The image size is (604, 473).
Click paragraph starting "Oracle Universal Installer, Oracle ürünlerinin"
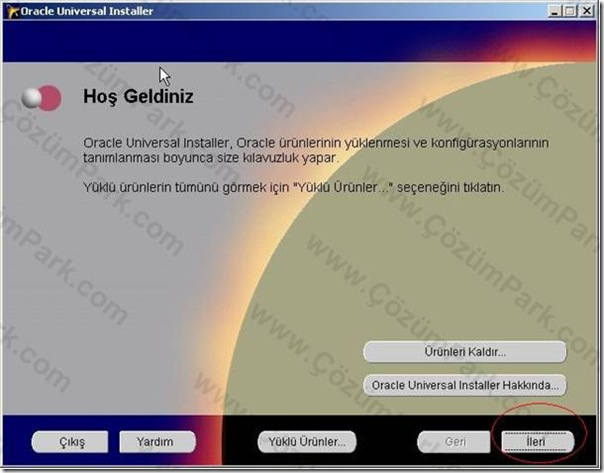[316, 150]
